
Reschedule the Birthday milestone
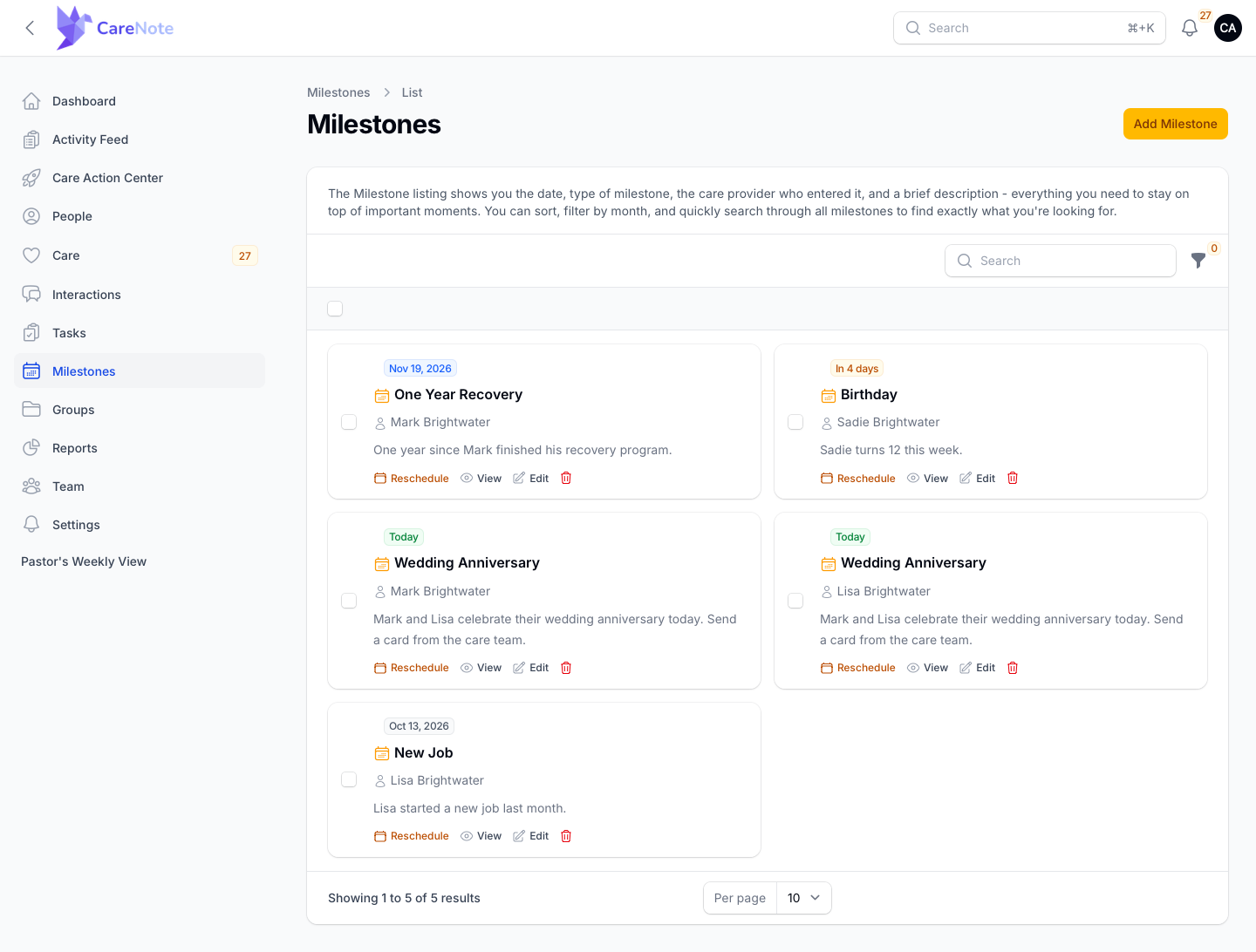click(x=858, y=479)
